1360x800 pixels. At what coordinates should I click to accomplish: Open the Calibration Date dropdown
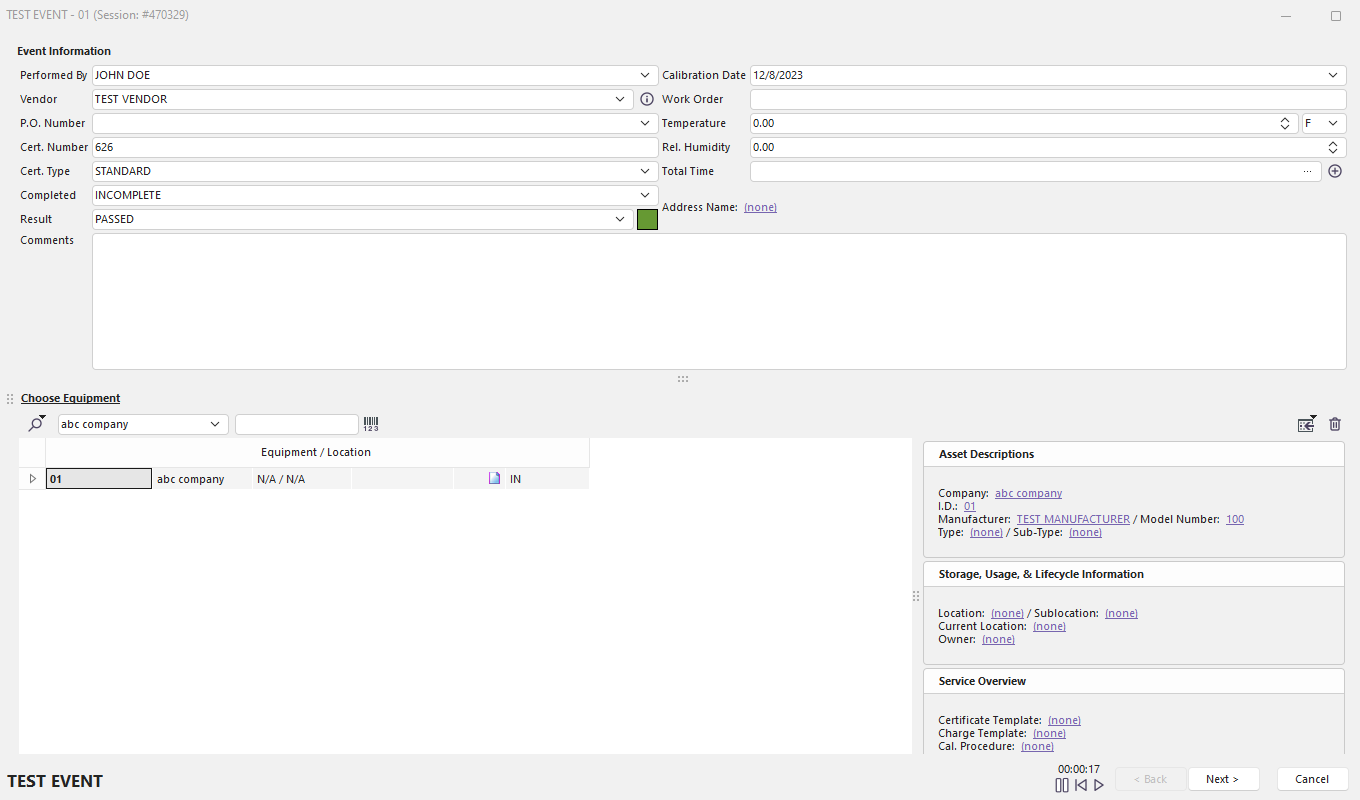pos(1333,75)
